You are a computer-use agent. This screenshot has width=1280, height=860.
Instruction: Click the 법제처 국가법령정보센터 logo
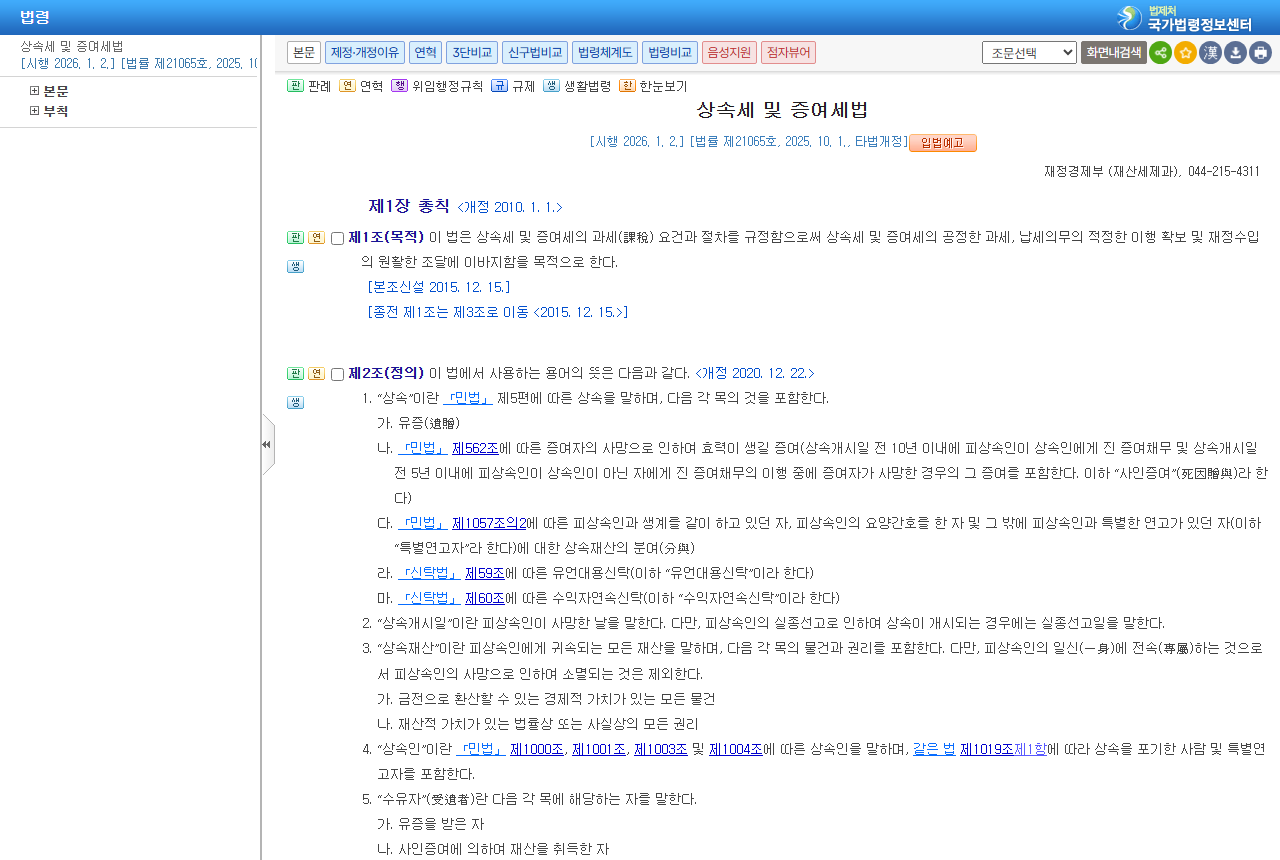click(1185, 18)
